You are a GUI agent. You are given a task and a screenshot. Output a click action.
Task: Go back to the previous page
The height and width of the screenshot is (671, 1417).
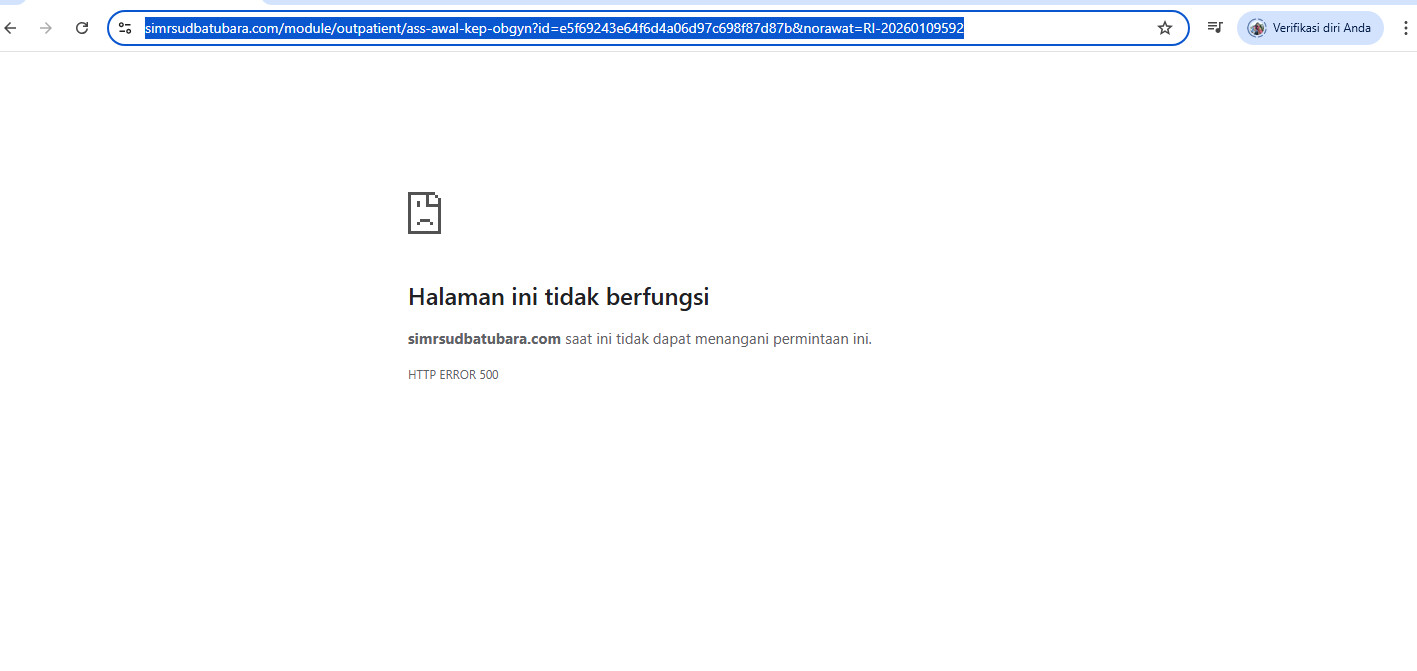(10, 28)
